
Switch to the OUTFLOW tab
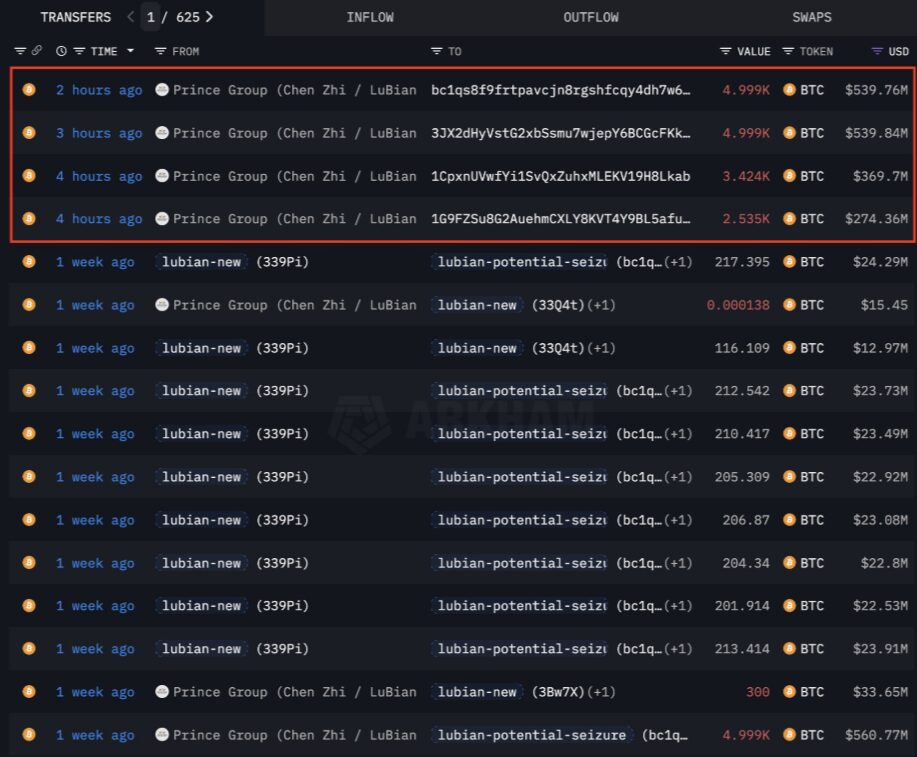click(x=590, y=17)
